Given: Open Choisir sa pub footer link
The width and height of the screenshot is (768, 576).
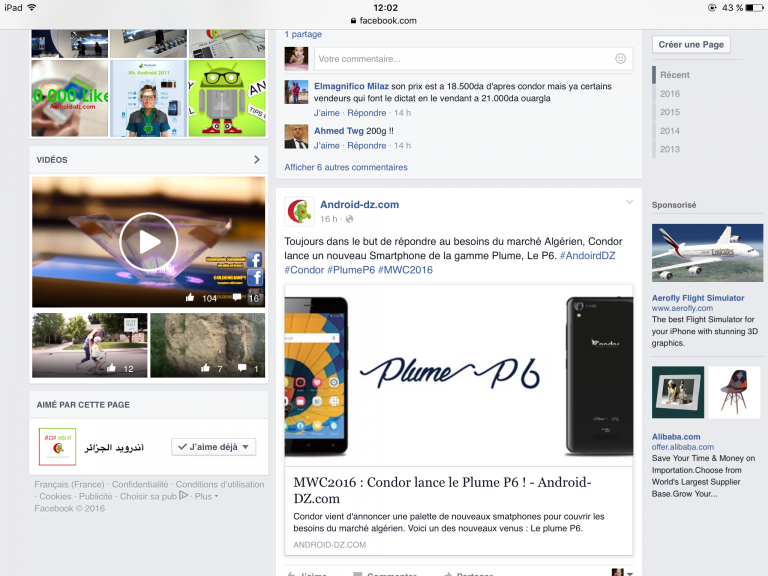Looking at the screenshot, I should pyautogui.click(x=148, y=496).
